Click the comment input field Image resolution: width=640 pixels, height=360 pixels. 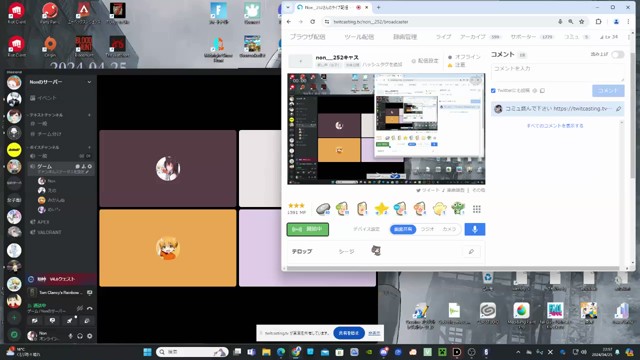click(x=558, y=72)
